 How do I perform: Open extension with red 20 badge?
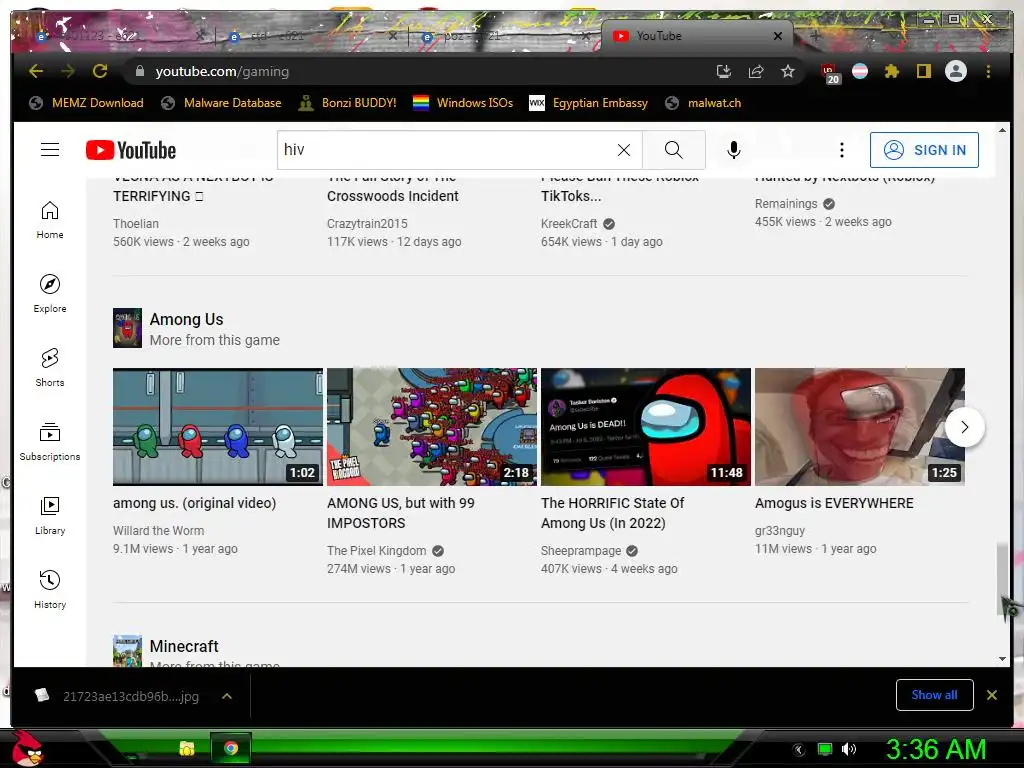point(829,73)
